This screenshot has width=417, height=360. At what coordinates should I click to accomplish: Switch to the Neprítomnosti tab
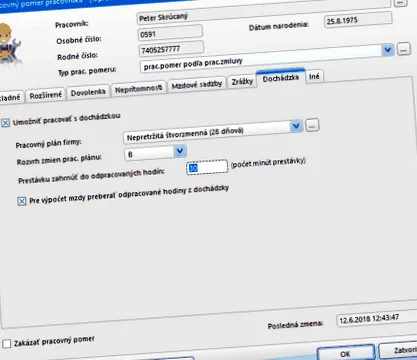tap(138, 89)
